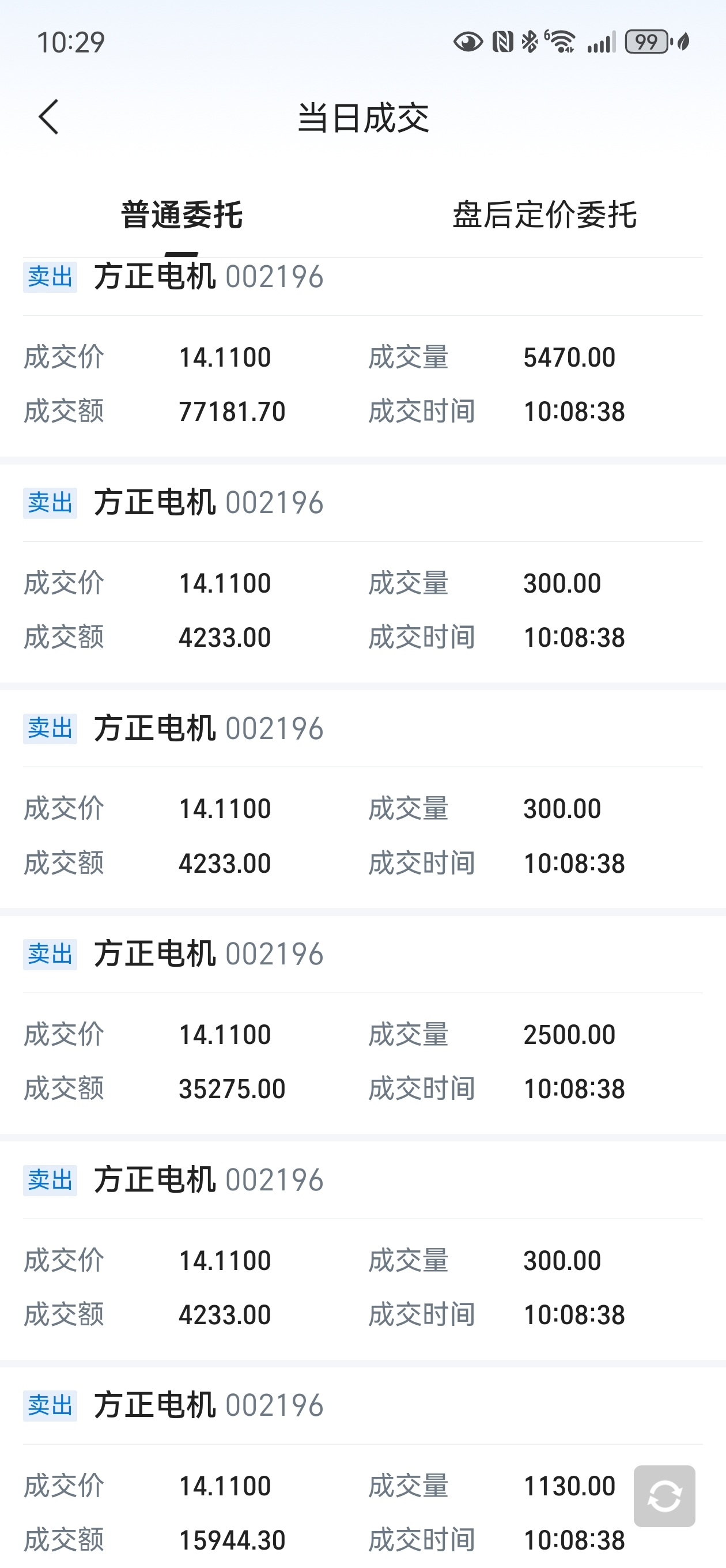The width and height of the screenshot is (726, 1568).
Task: Open trade record with amount 15944.30
Action: [x=362, y=1468]
